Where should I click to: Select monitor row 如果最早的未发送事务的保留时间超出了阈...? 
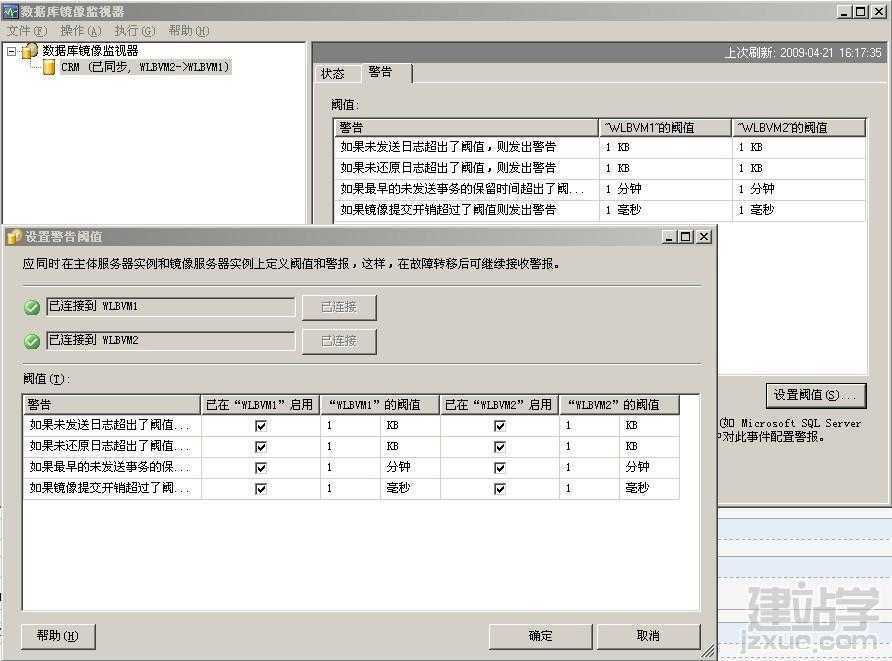click(x=600, y=189)
